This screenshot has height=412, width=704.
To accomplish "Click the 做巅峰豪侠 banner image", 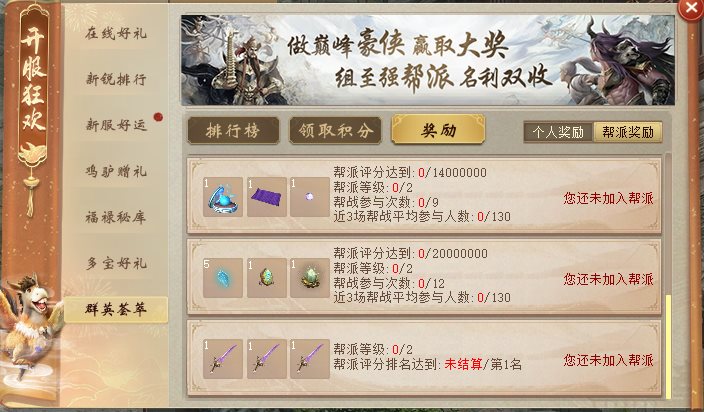I will click(427, 60).
